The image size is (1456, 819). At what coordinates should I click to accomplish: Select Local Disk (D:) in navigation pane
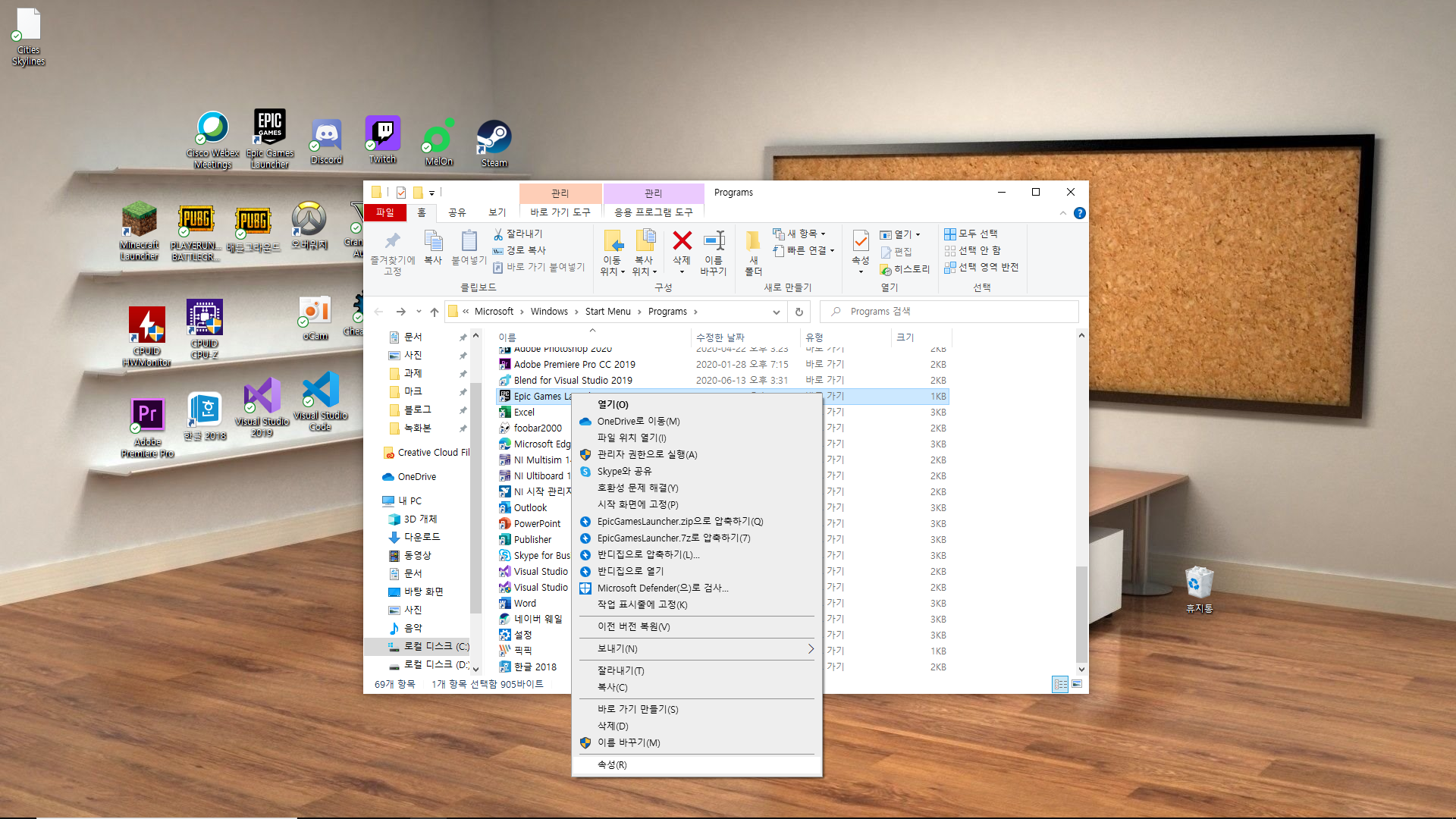(428, 665)
